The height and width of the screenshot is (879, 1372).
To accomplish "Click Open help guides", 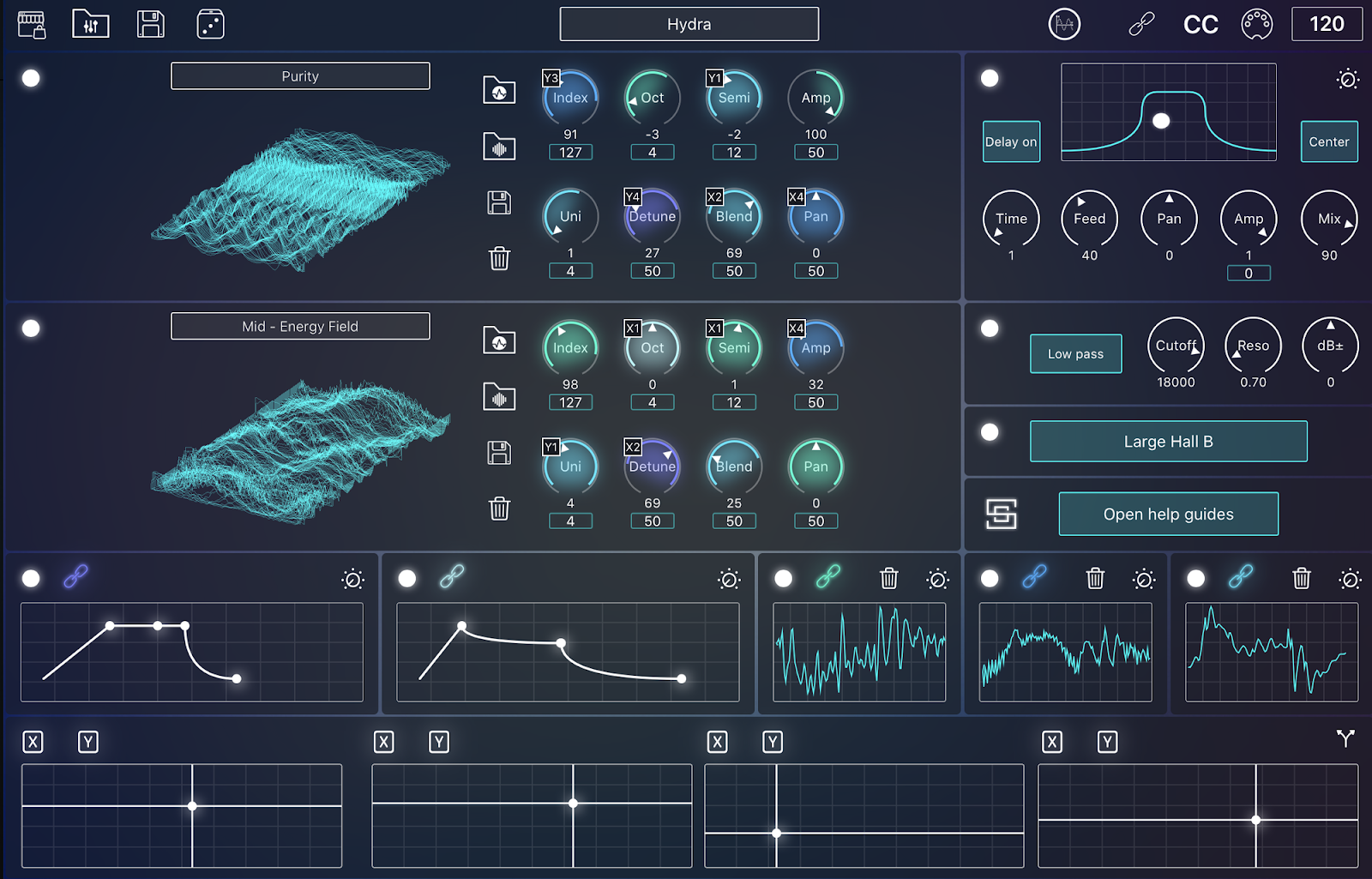I will (1168, 514).
